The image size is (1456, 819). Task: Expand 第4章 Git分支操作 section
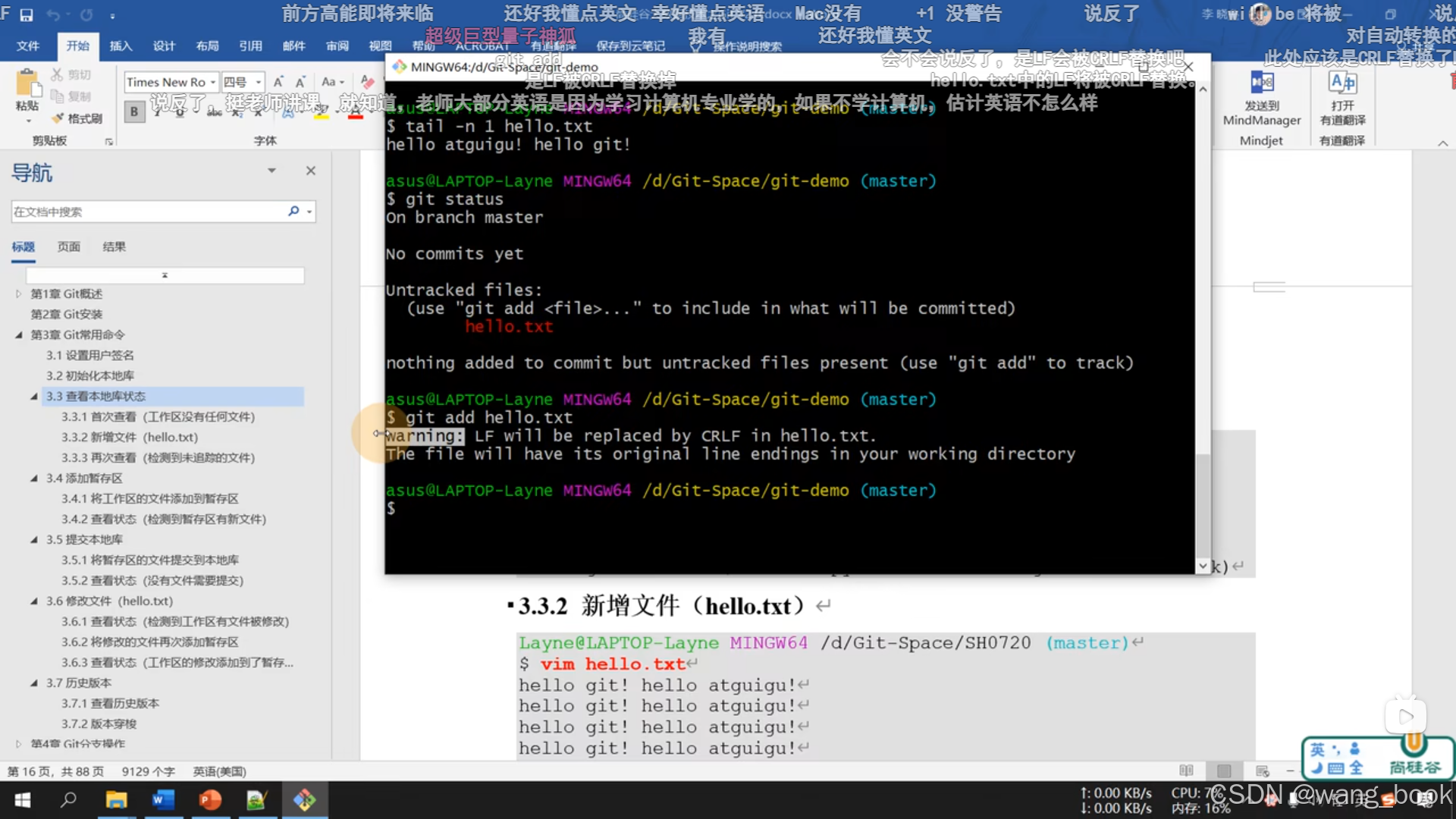point(18,743)
